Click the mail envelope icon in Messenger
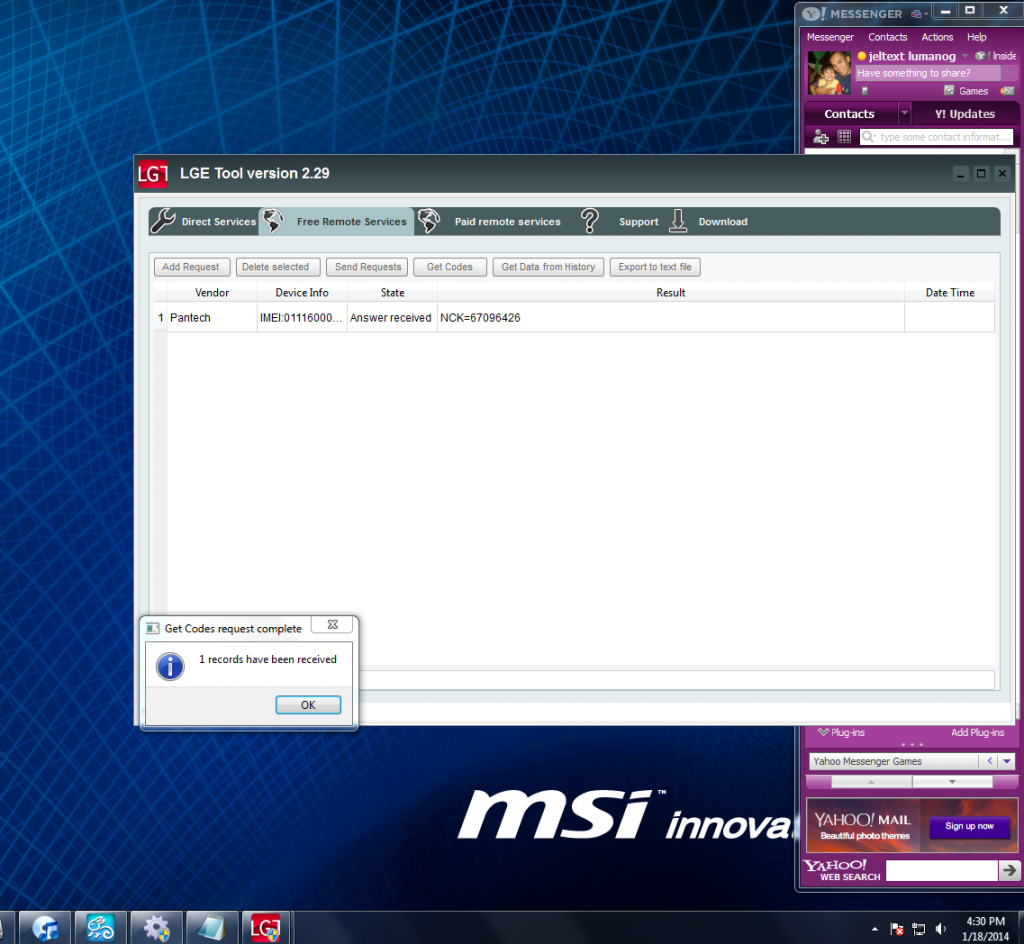The image size is (1024, 944). (1007, 91)
